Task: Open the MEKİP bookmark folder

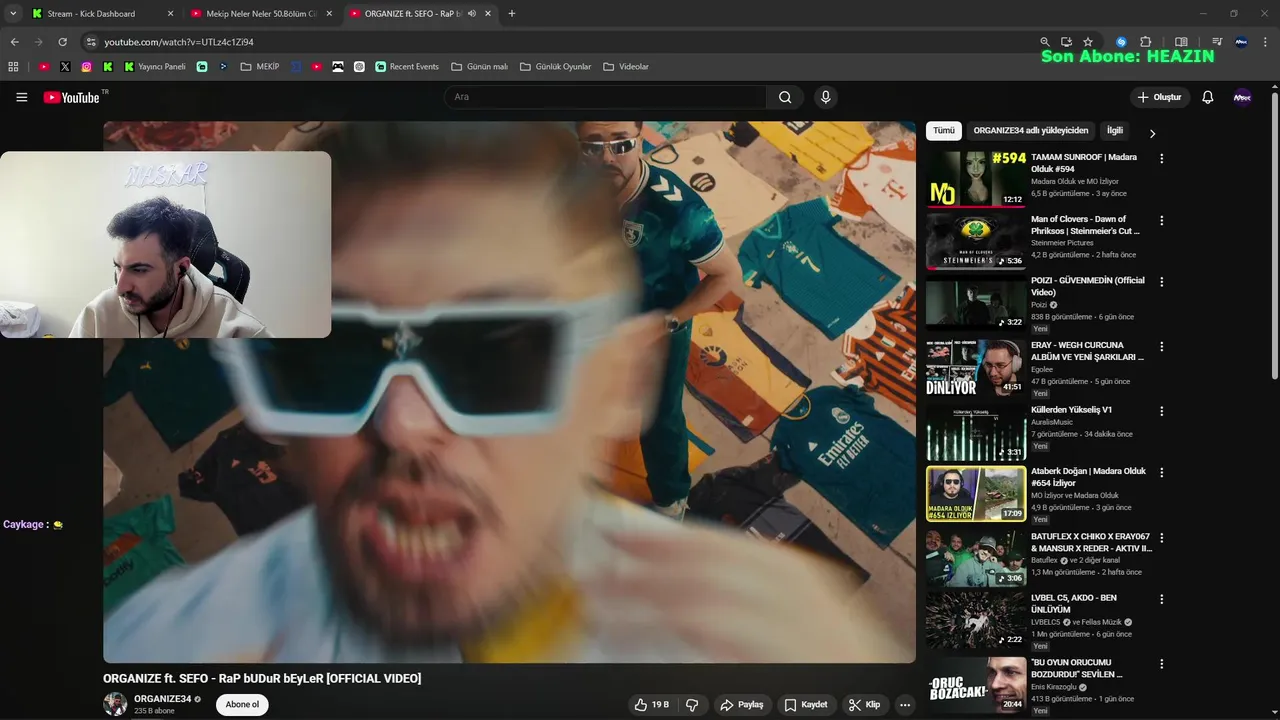Action: (x=260, y=67)
